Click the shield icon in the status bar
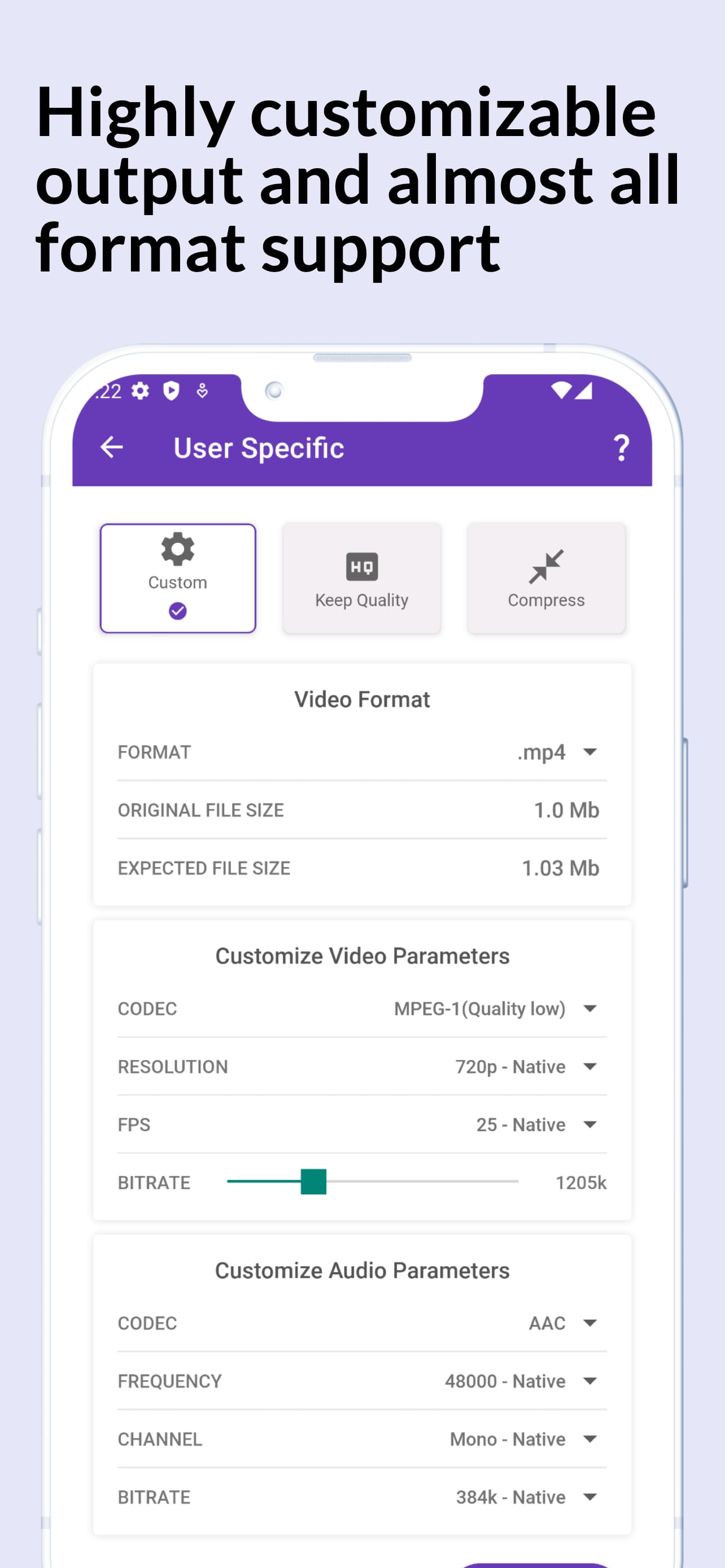 pyautogui.click(x=171, y=391)
